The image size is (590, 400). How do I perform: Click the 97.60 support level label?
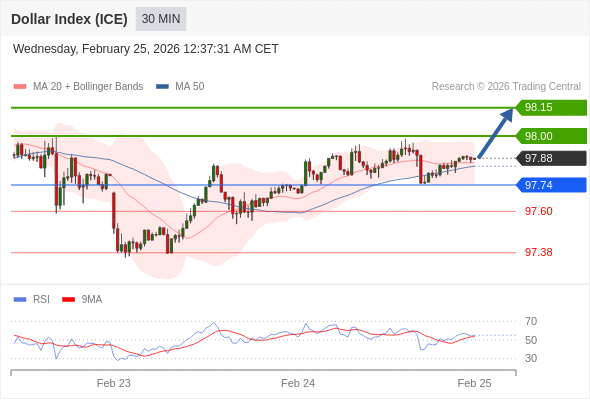(539, 211)
